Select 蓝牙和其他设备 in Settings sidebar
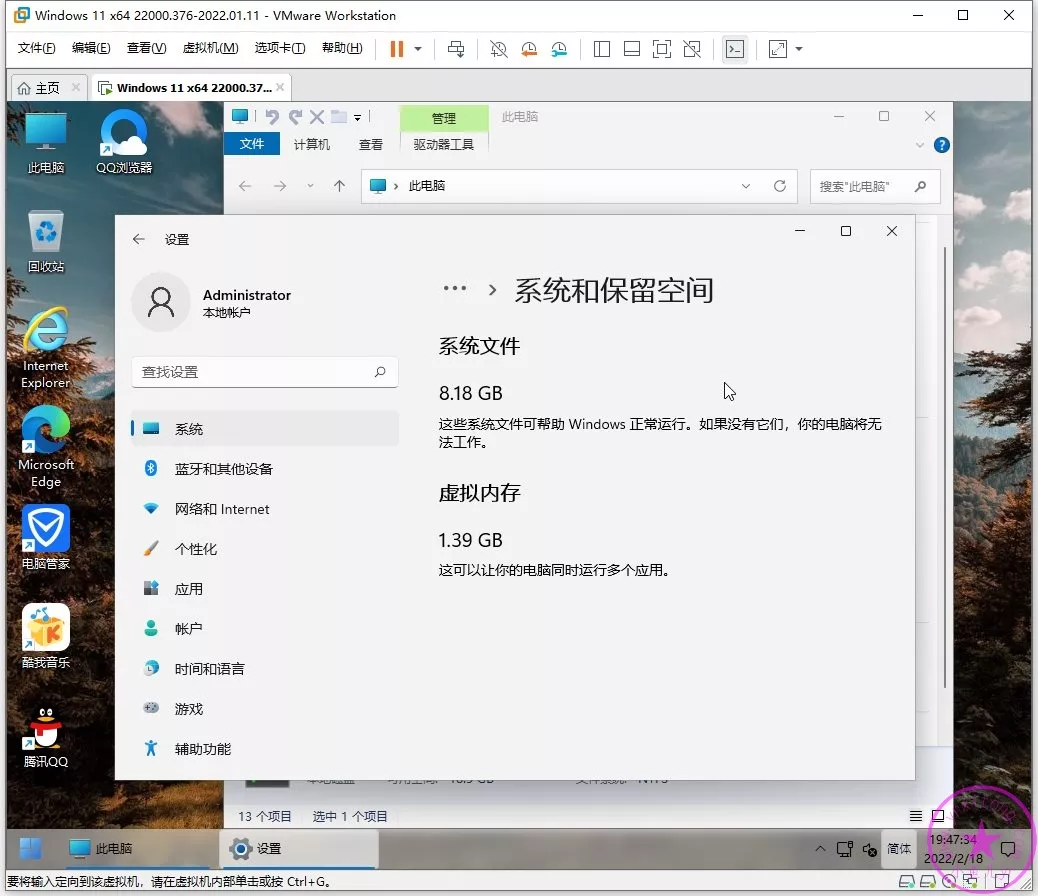The width and height of the screenshot is (1038, 896). 223,469
